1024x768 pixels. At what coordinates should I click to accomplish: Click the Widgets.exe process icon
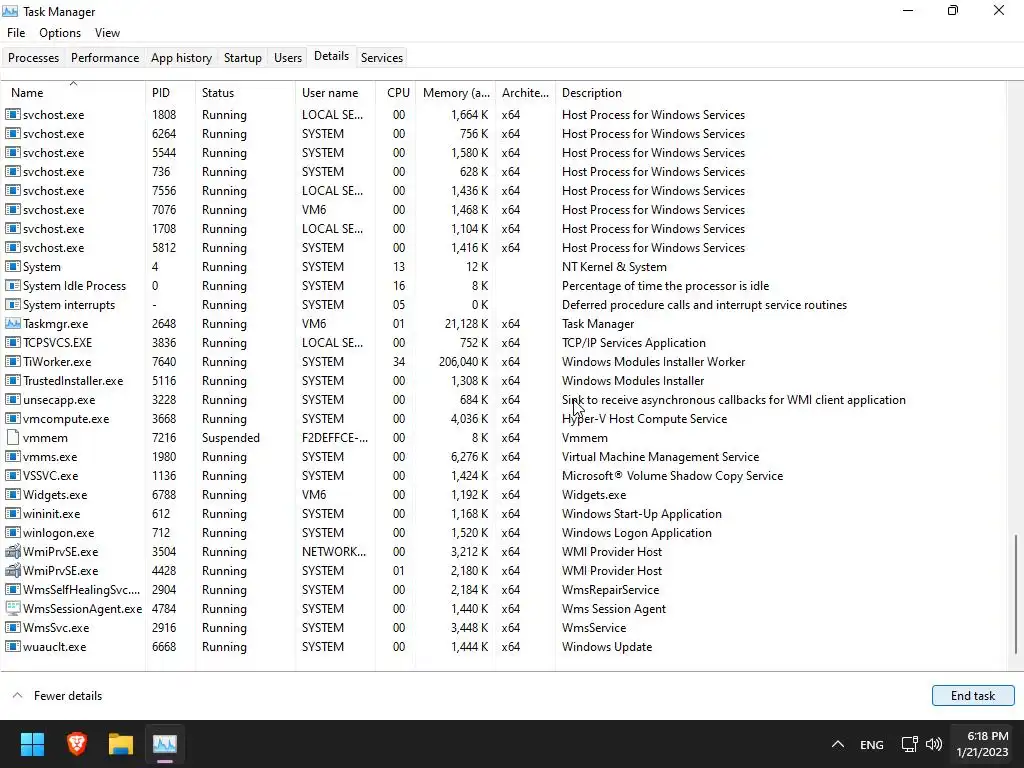coord(12,494)
